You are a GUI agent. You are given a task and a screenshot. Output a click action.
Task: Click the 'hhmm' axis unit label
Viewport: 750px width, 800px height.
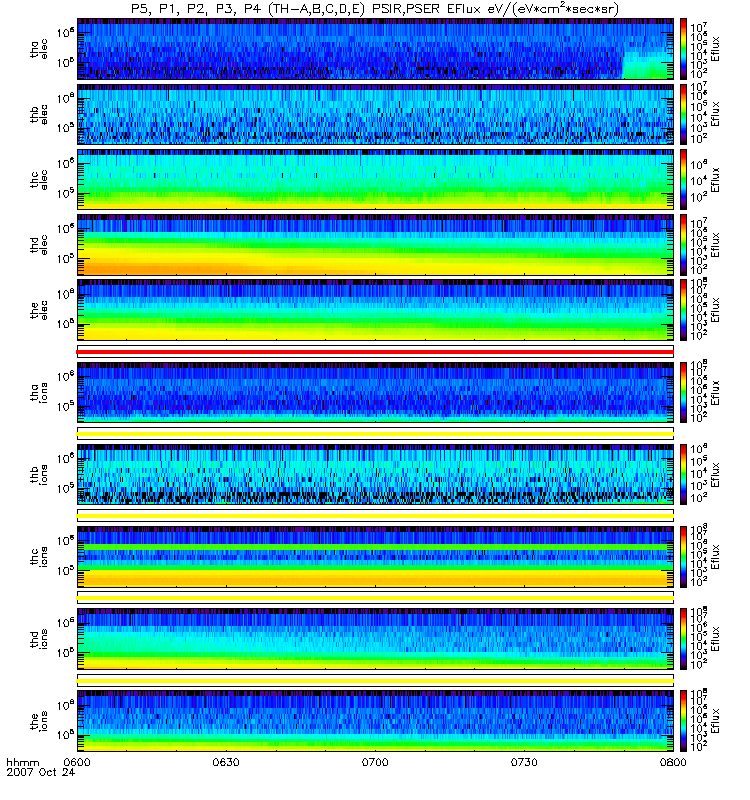23,762
